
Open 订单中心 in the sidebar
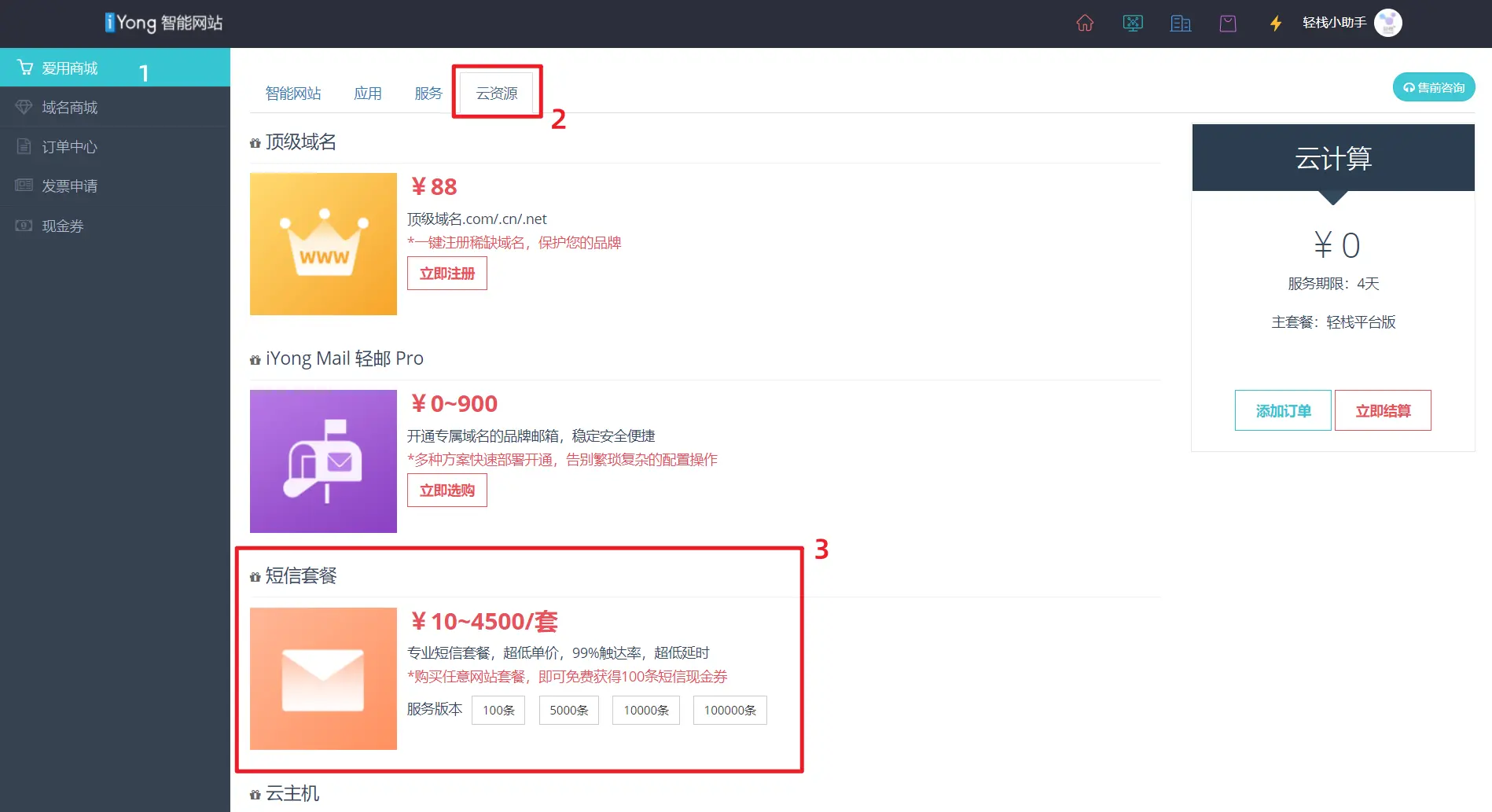click(70, 147)
